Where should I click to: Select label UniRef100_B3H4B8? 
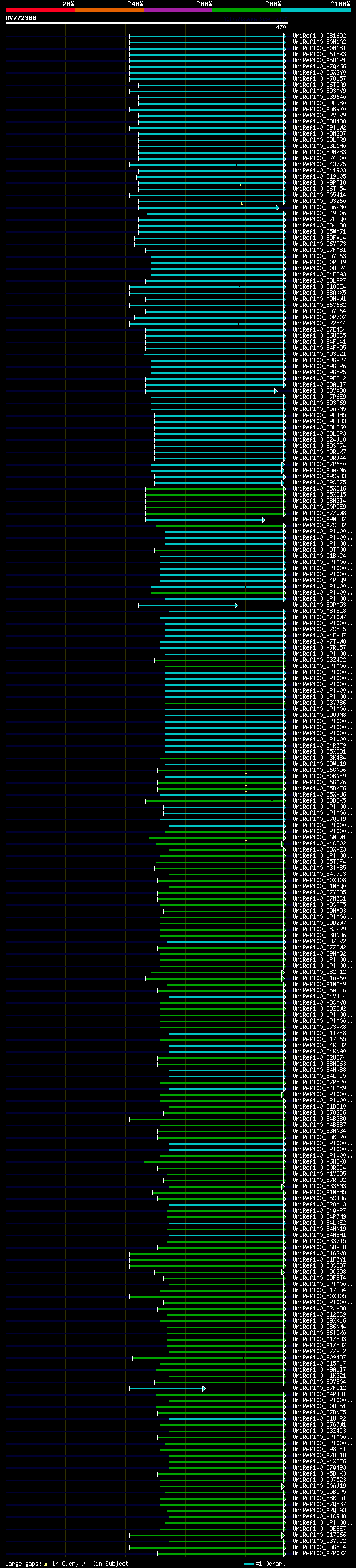(319, 122)
